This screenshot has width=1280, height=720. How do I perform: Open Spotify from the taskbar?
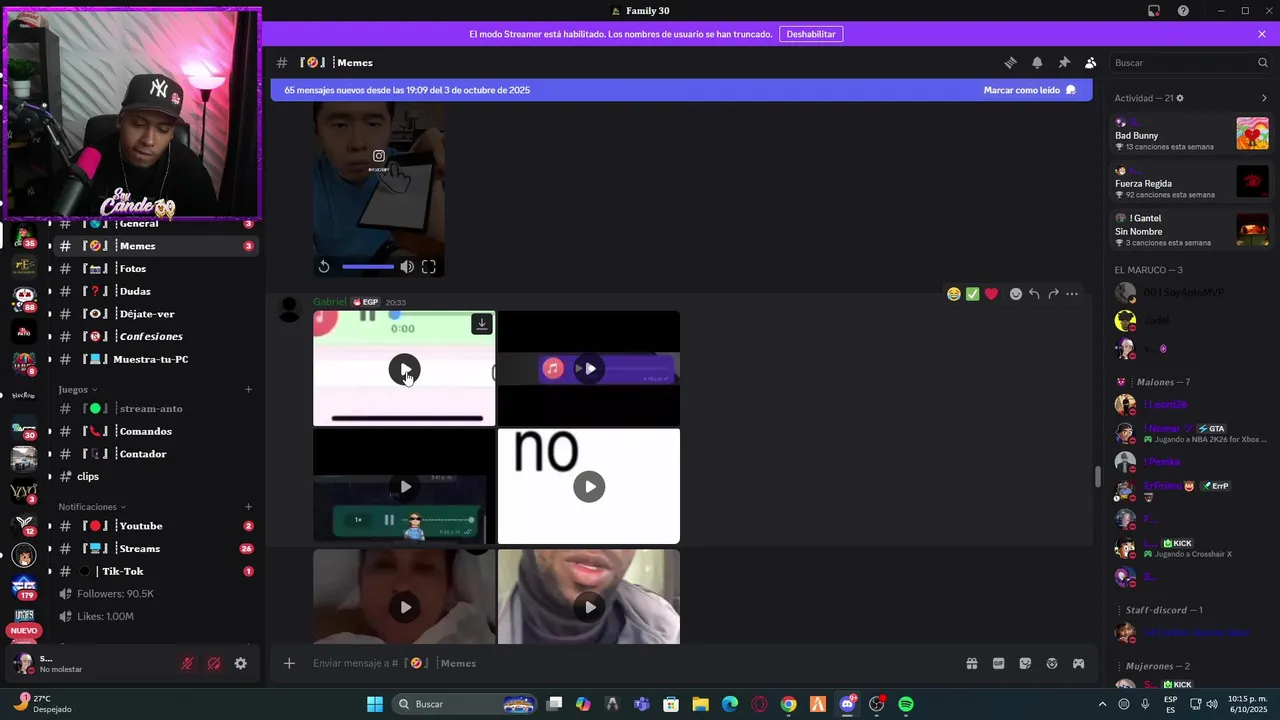tap(906, 704)
